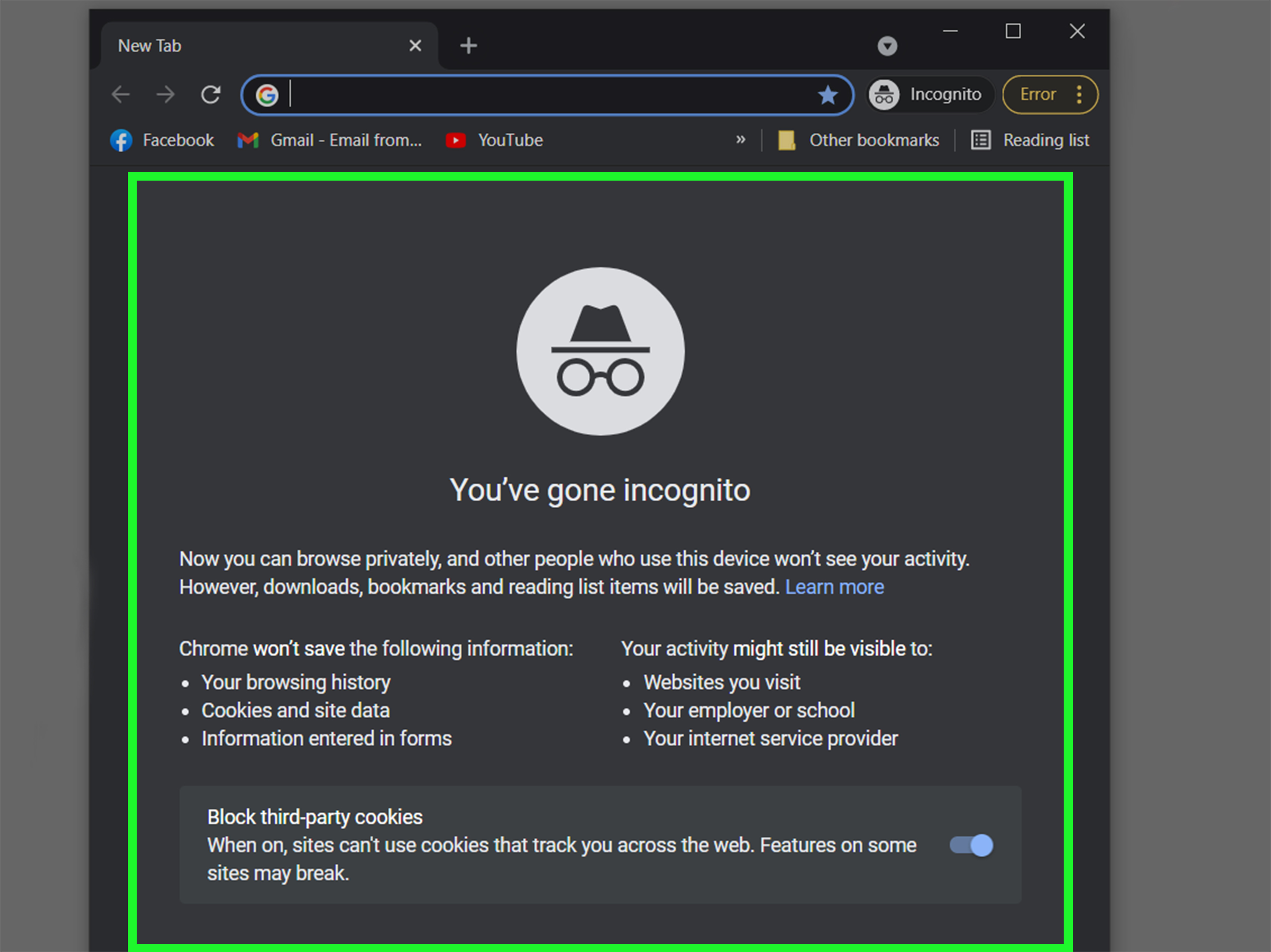1271x952 pixels.
Task: Click the Incognito profile badge
Action: 926,94
